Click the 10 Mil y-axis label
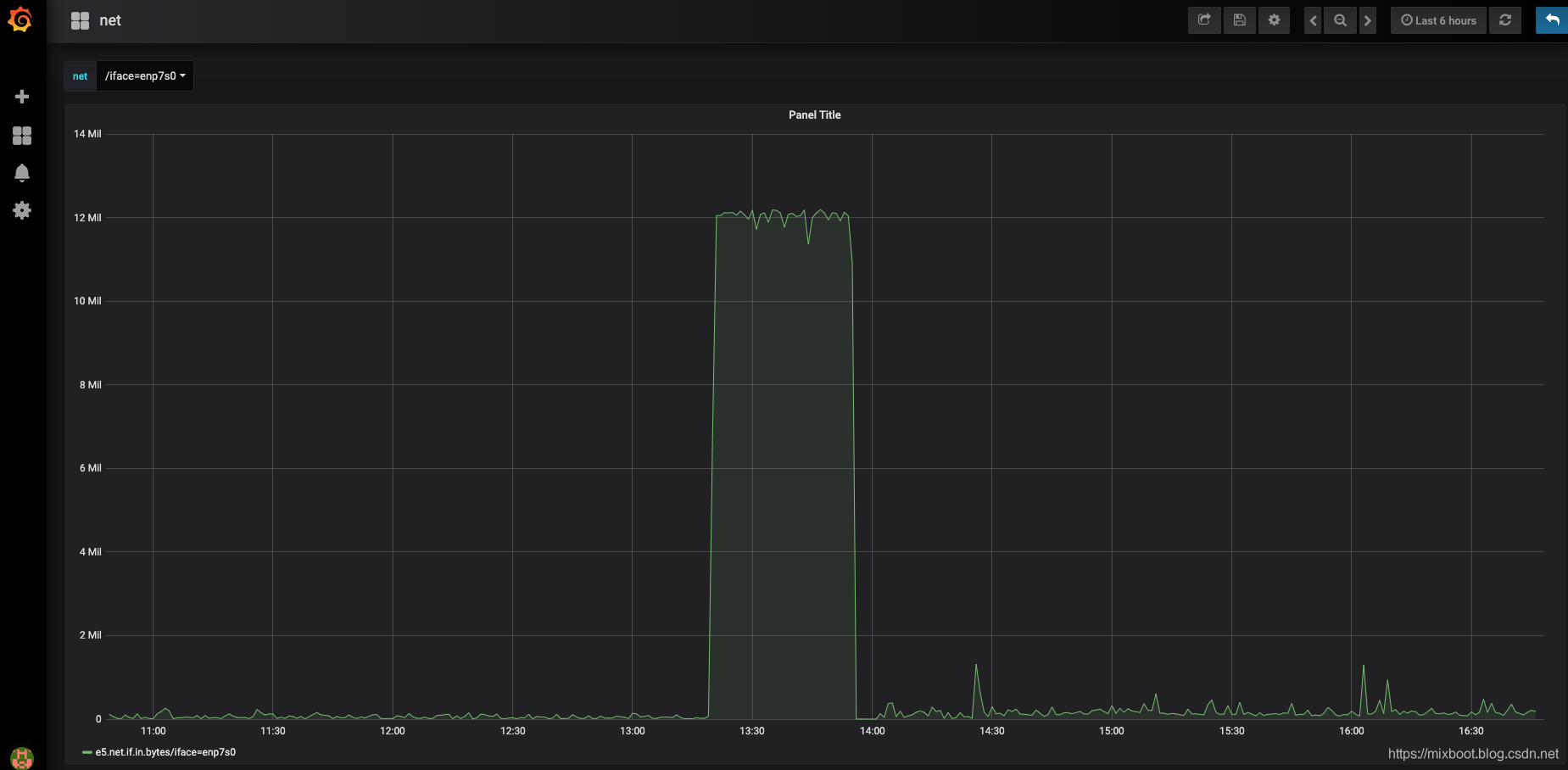The image size is (1568, 770). (87, 301)
